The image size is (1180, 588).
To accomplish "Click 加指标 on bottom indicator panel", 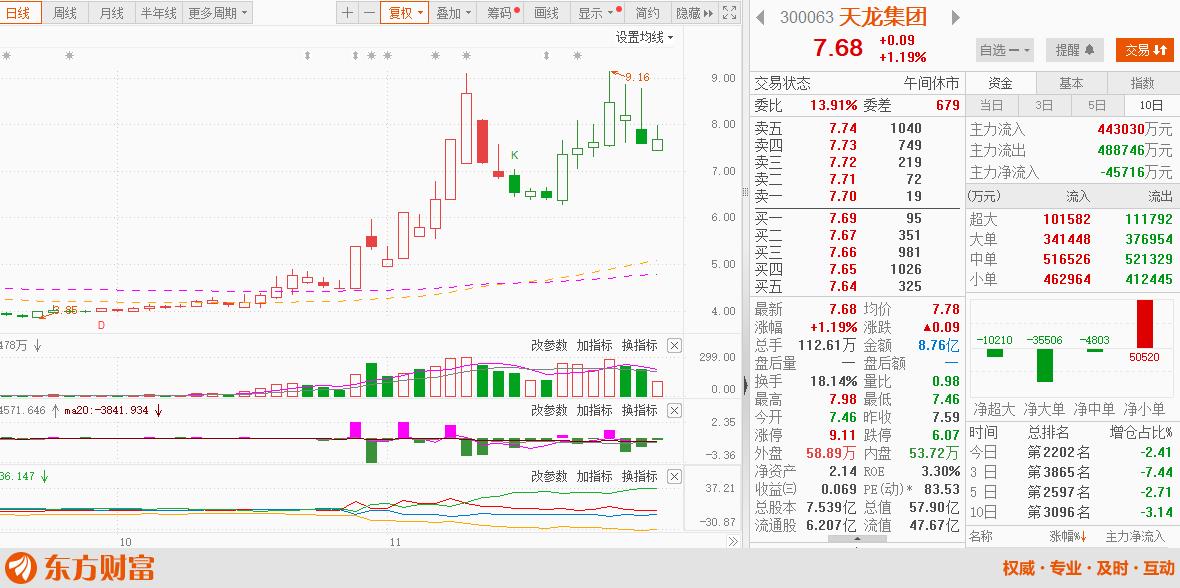I will (594, 477).
